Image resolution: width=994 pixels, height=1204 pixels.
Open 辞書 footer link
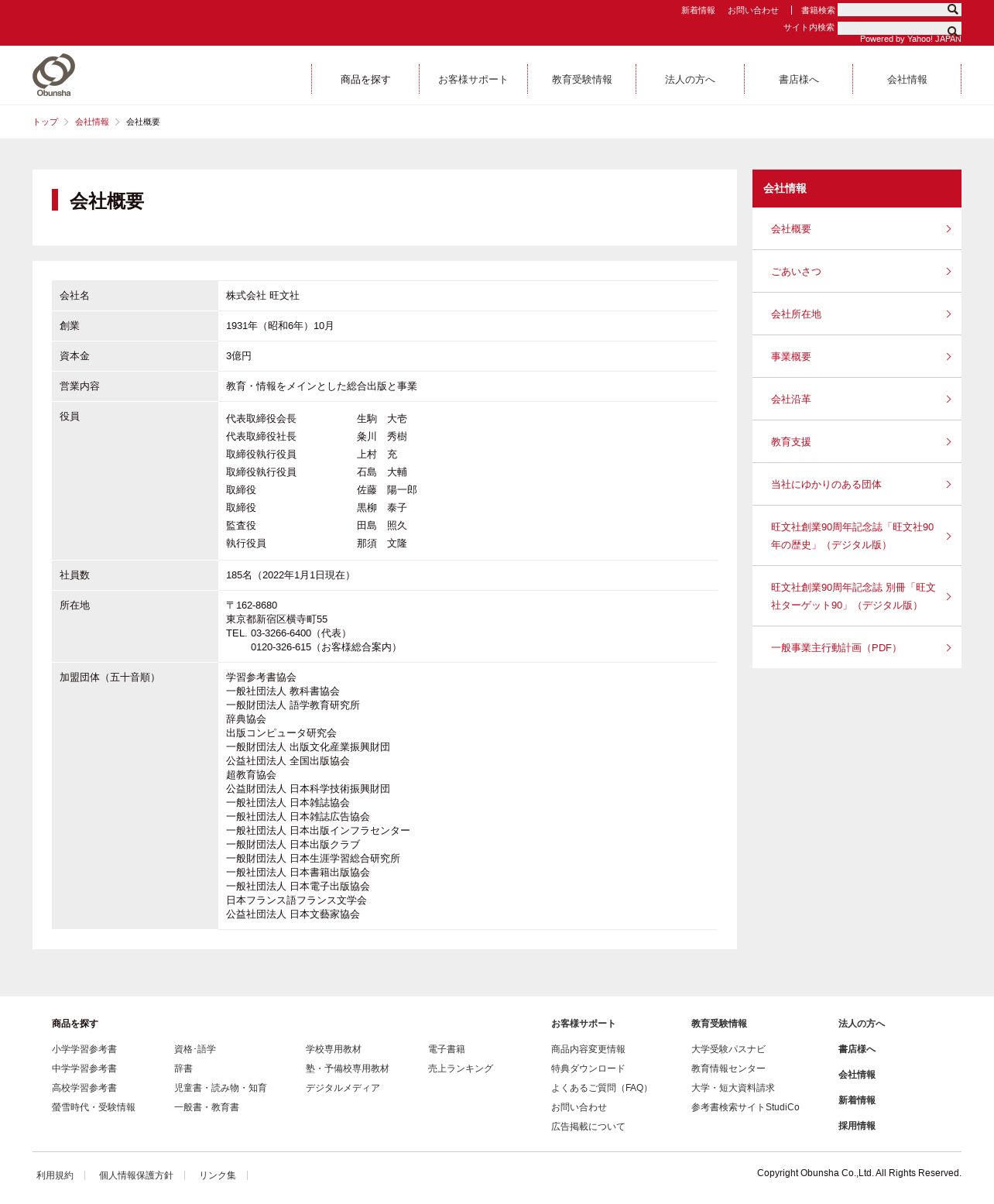point(183,1069)
